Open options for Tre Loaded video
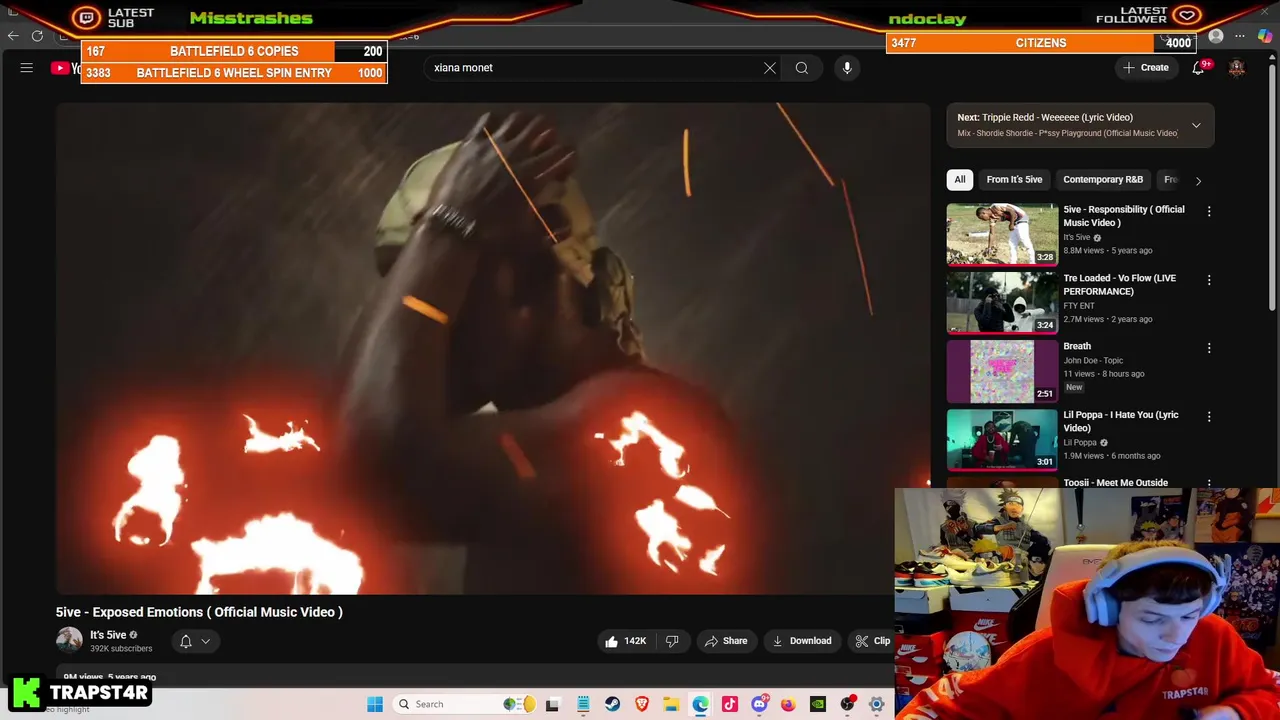1280x720 pixels. 1209,280
